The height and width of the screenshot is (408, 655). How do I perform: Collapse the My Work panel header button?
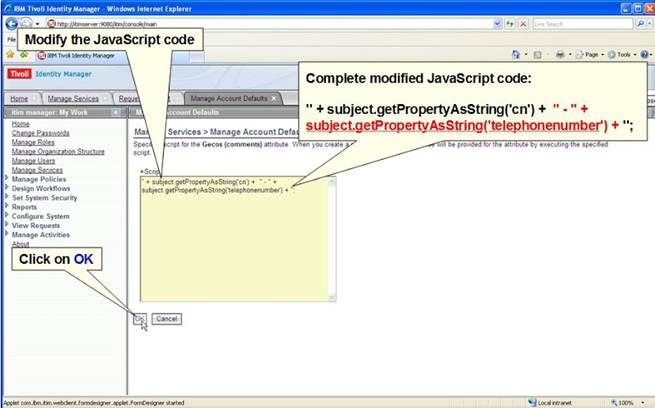click(115, 112)
